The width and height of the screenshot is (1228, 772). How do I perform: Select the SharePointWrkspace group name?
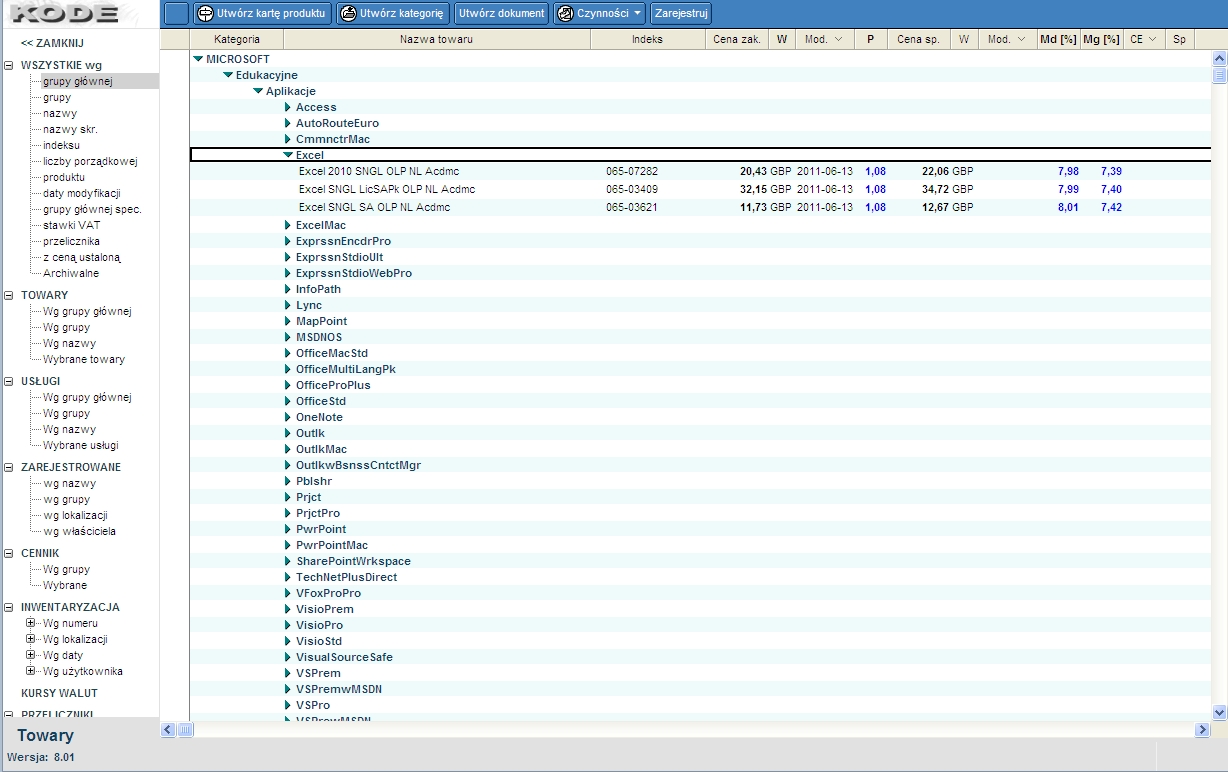[353, 561]
